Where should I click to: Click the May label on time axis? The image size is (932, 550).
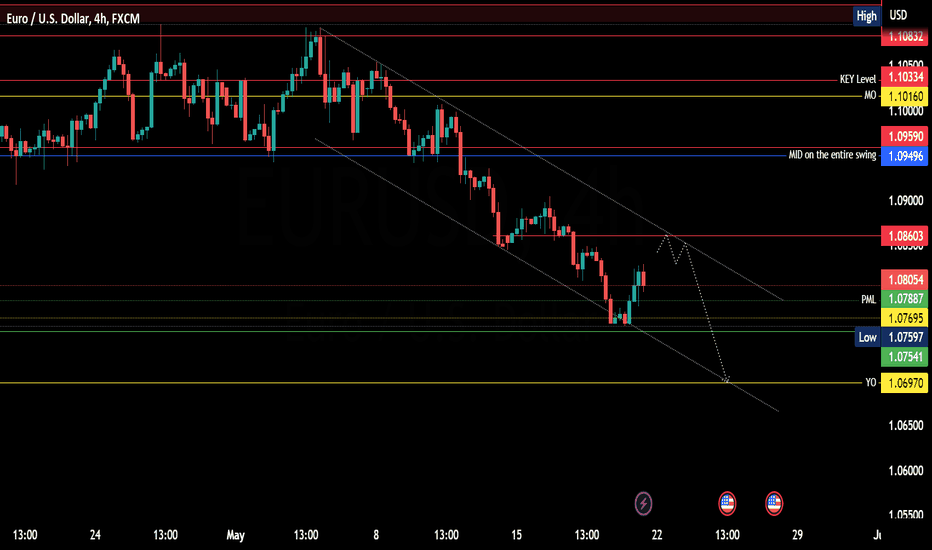coord(235,535)
